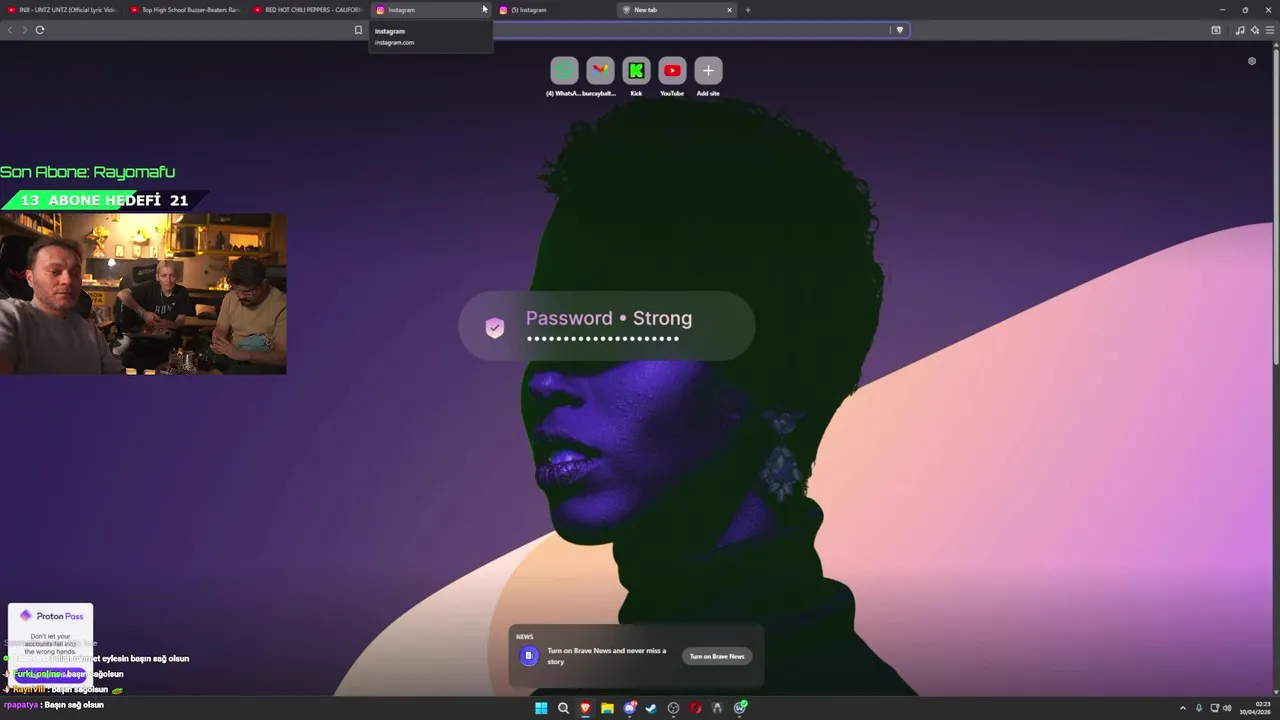Screen dimensions: 1280x720
Task: Click the Password Strong sponsored widget
Action: point(606,326)
